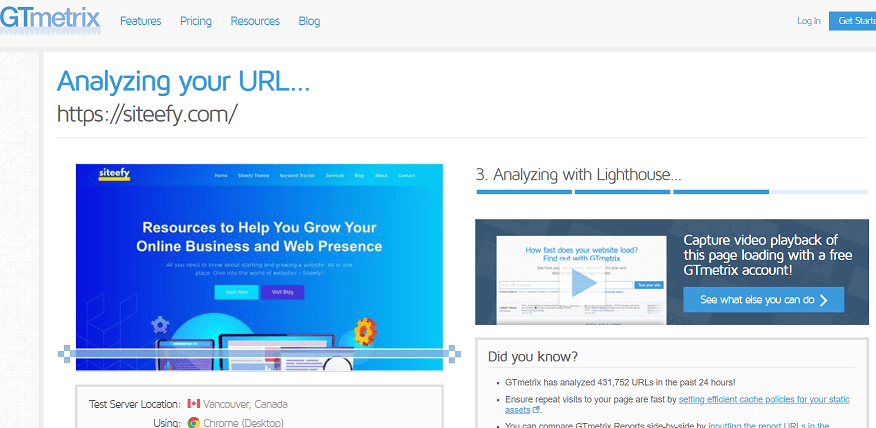This screenshot has height=428, width=876.
Task: Click the Log In link
Action: click(808, 21)
